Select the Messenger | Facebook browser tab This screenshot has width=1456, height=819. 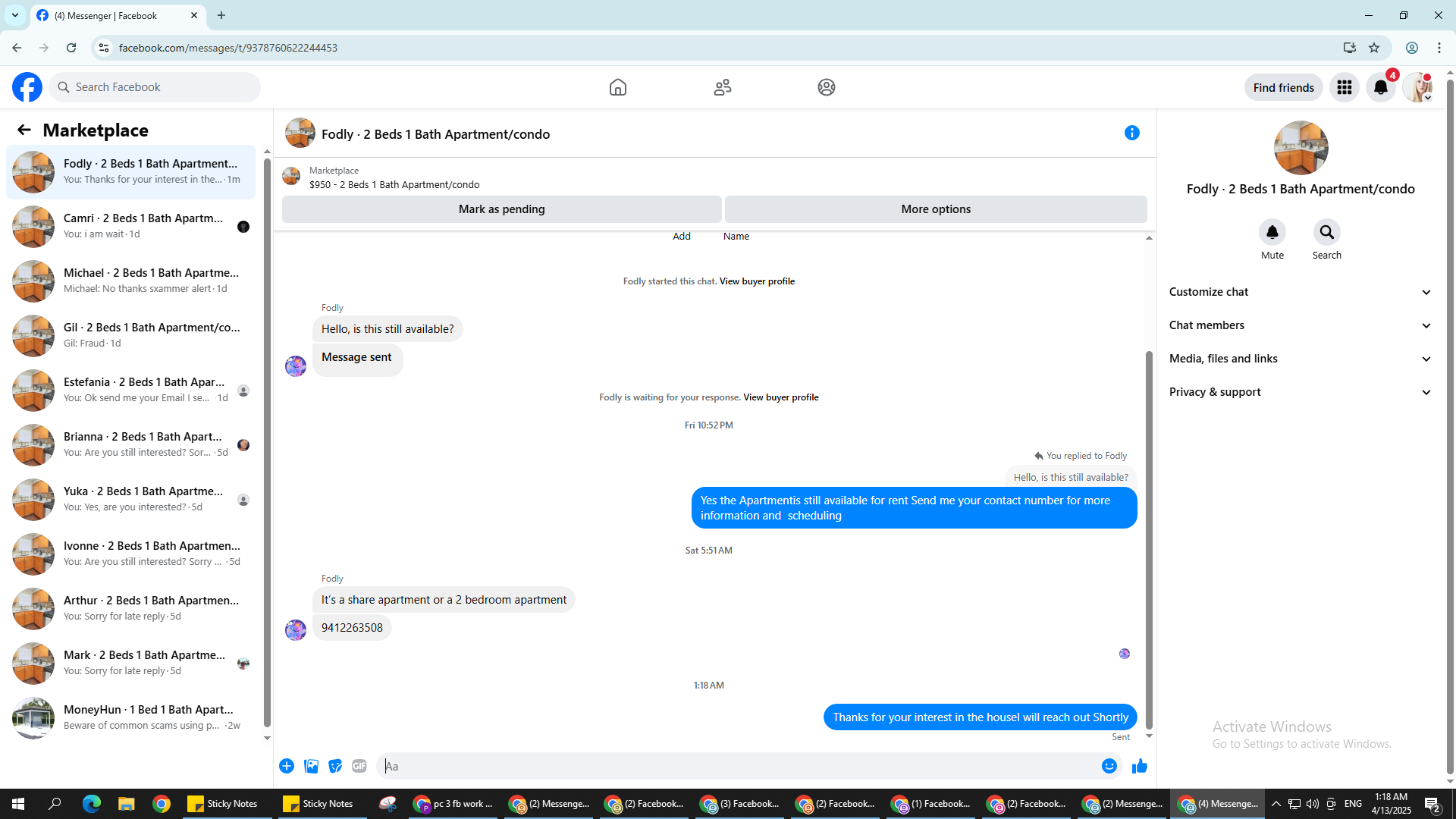click(x=118, y=15)
